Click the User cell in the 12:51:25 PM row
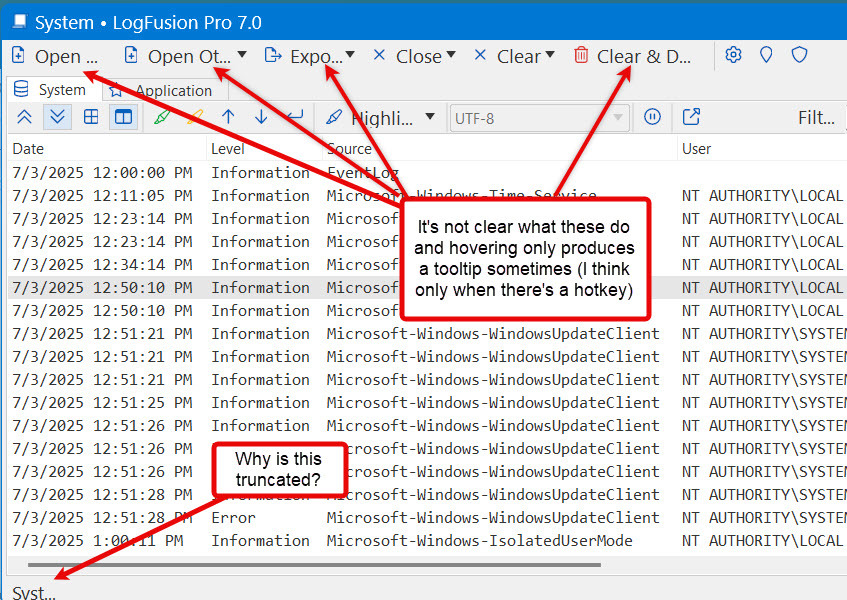Screen dimensions: 847x600 pos(764,402)
